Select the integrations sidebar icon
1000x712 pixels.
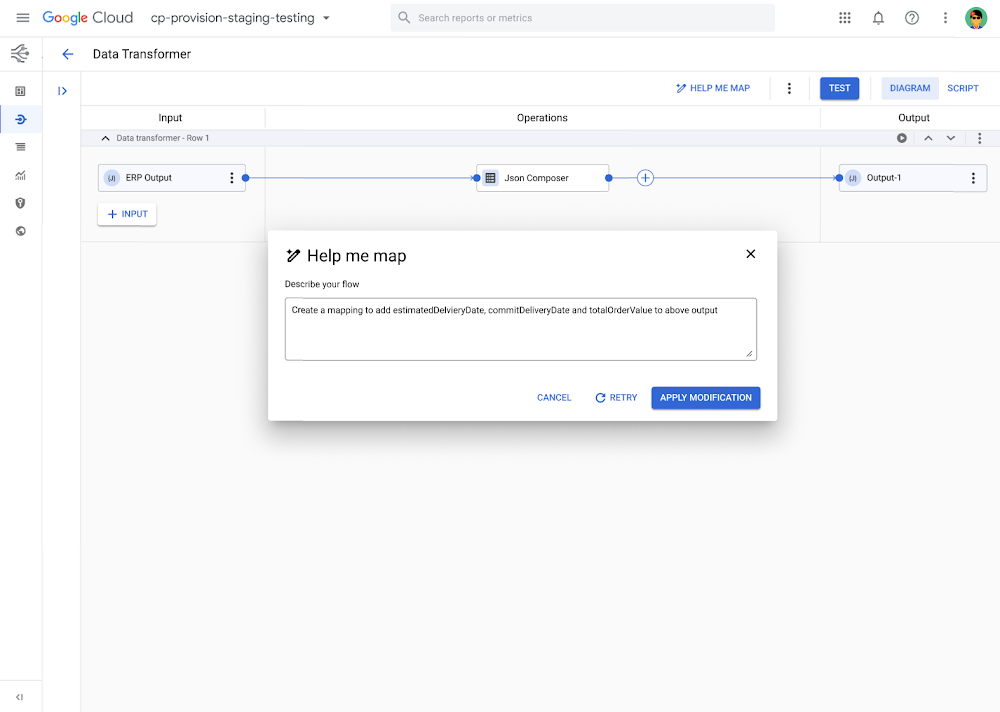(x=20, y=119)
